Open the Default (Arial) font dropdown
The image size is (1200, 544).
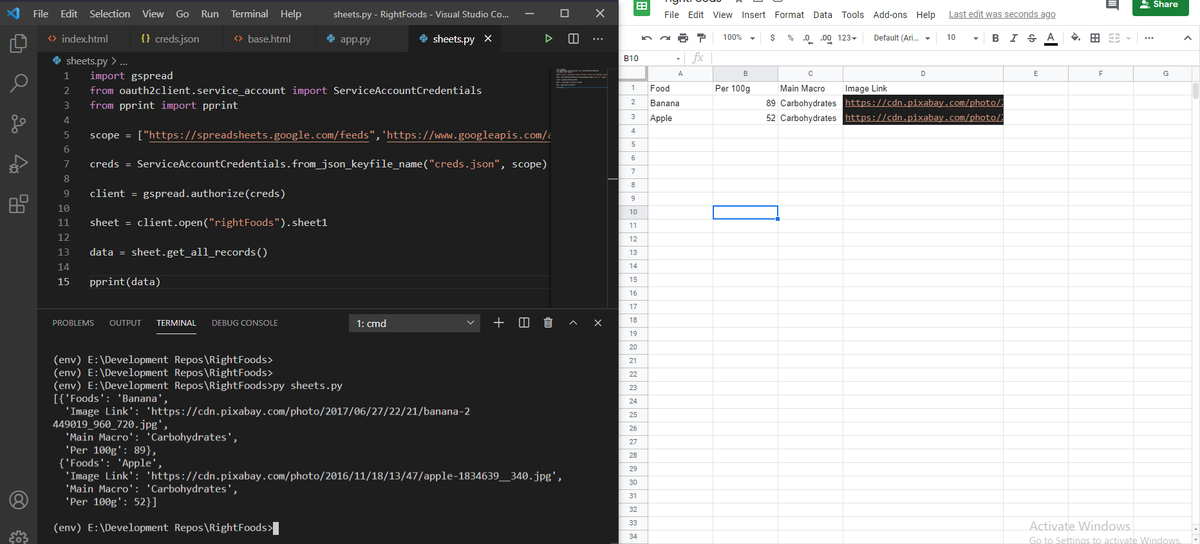(902, 37)
